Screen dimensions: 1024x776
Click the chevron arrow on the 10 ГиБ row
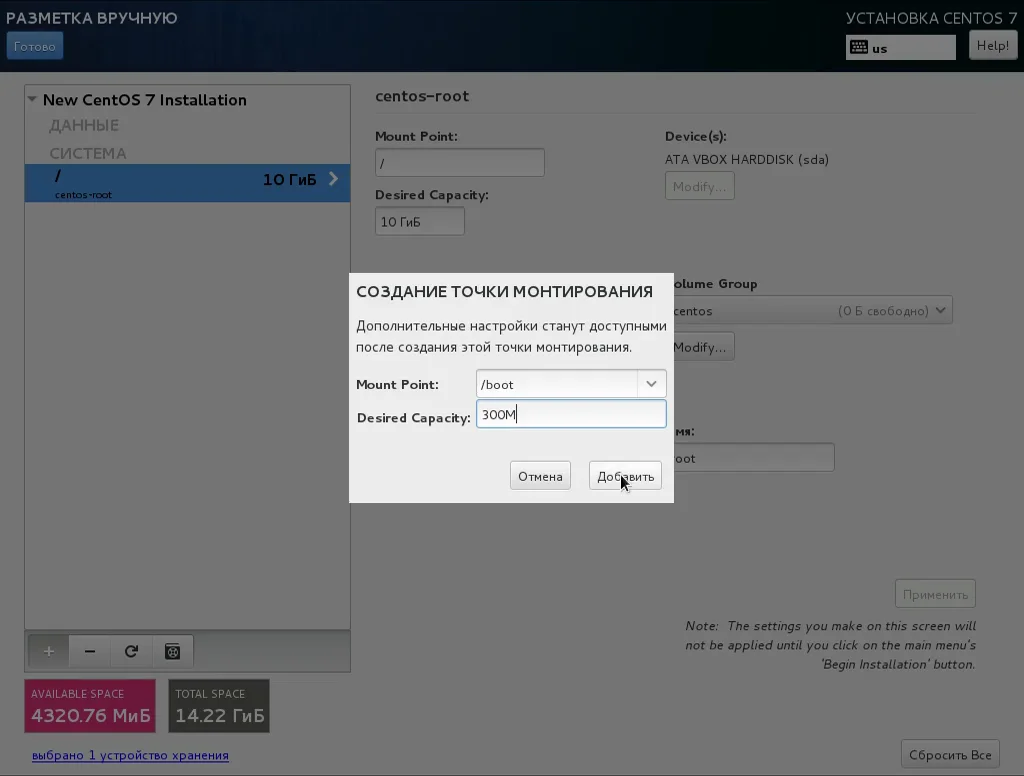(333, 179)
